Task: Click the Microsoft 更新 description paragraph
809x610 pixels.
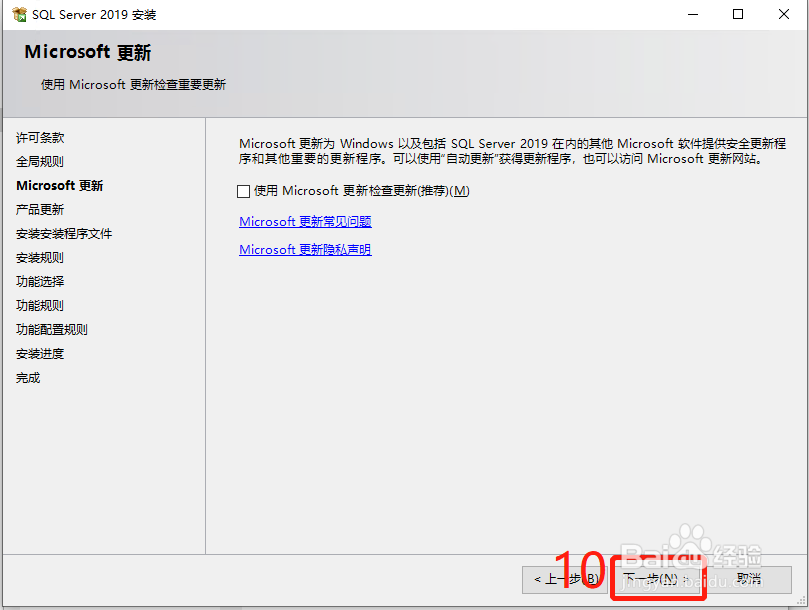Action: (x=512, y=151)
